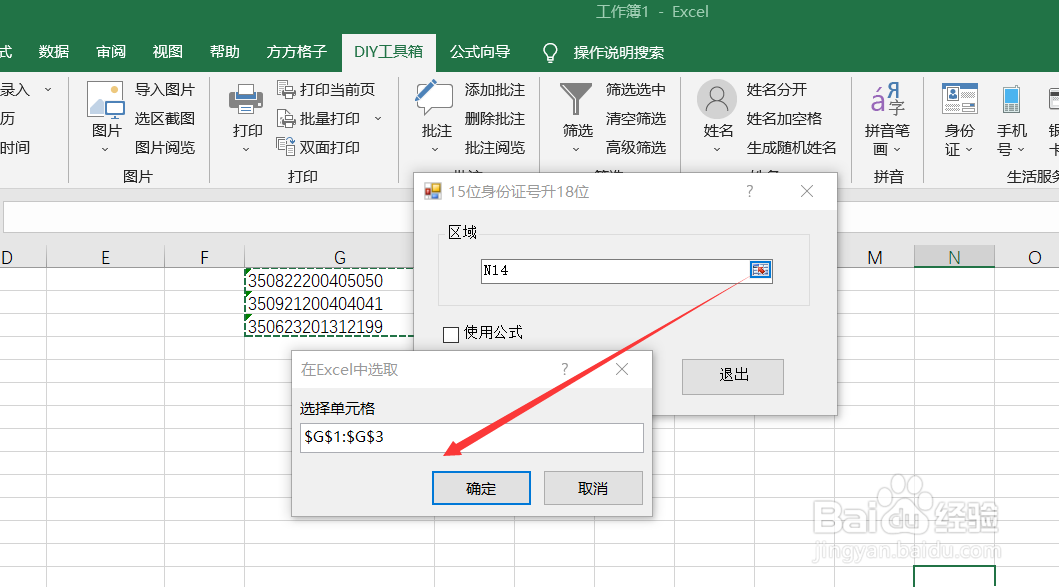Click the lightbulb 操作说明搜索 icon
The width and height of the screenshot is (1059, 587).
pyautogui.click(x=550, y=53)
